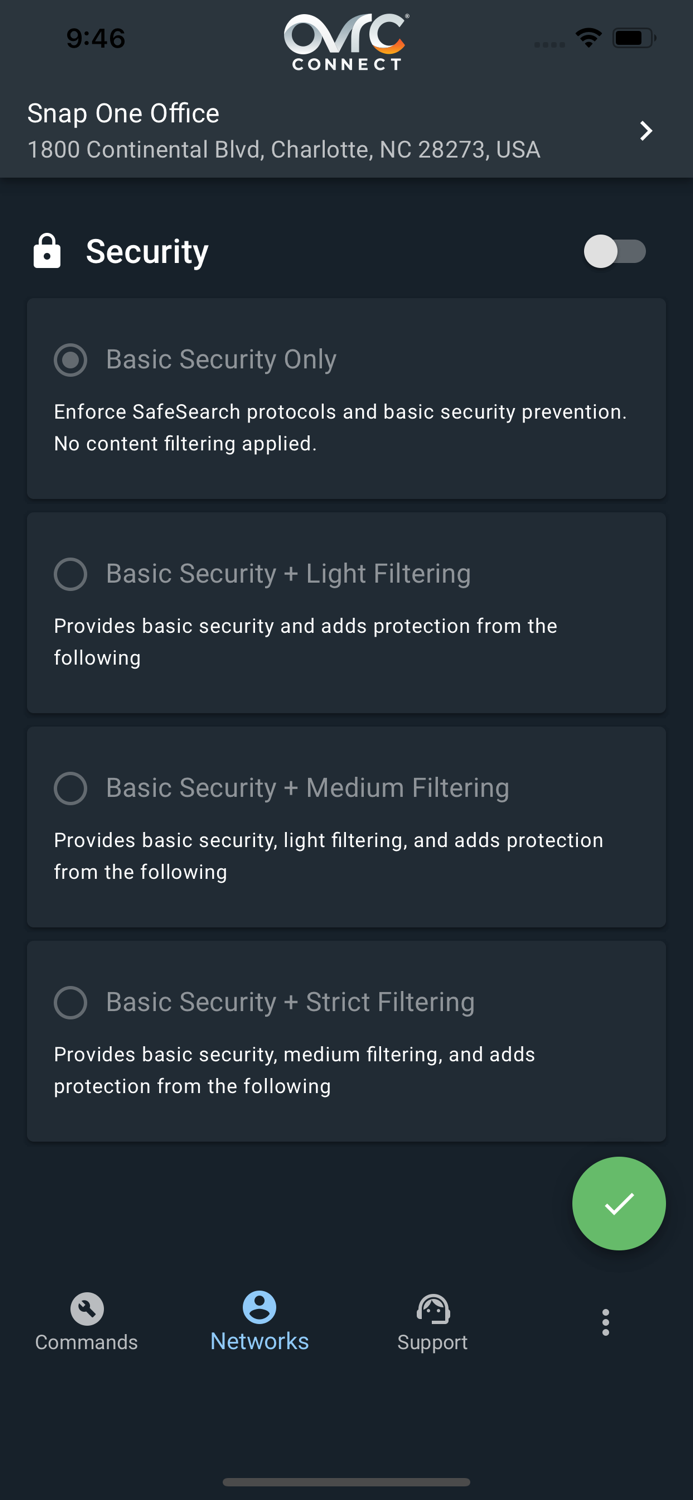Select the Commands wrench icon
Viewport: 693px width, 1500px height.
point(86,1307)
